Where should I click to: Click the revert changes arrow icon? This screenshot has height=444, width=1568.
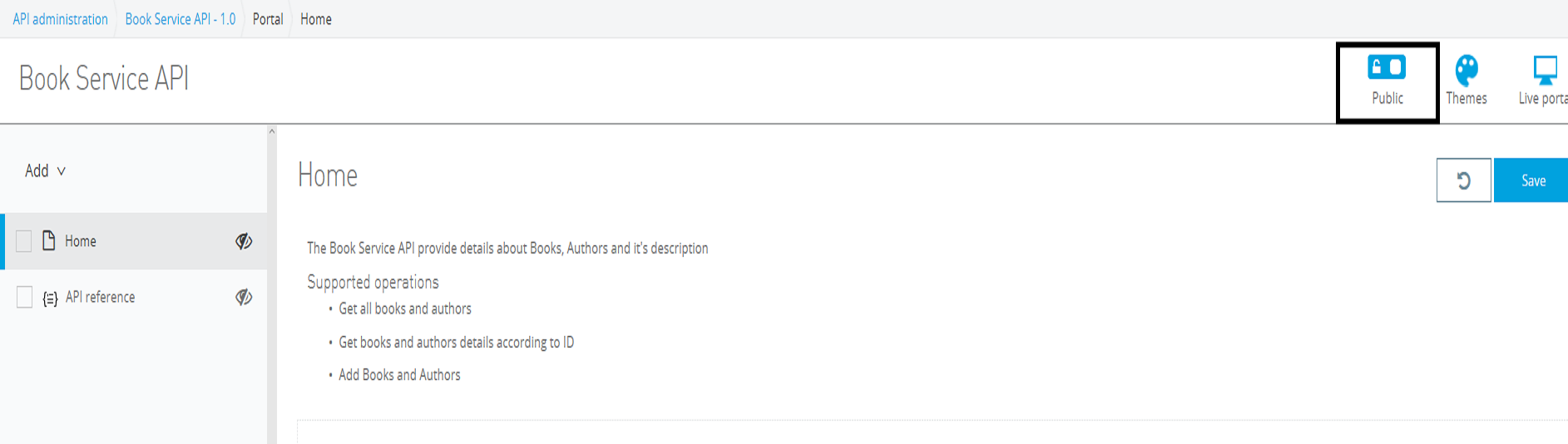1463,180
